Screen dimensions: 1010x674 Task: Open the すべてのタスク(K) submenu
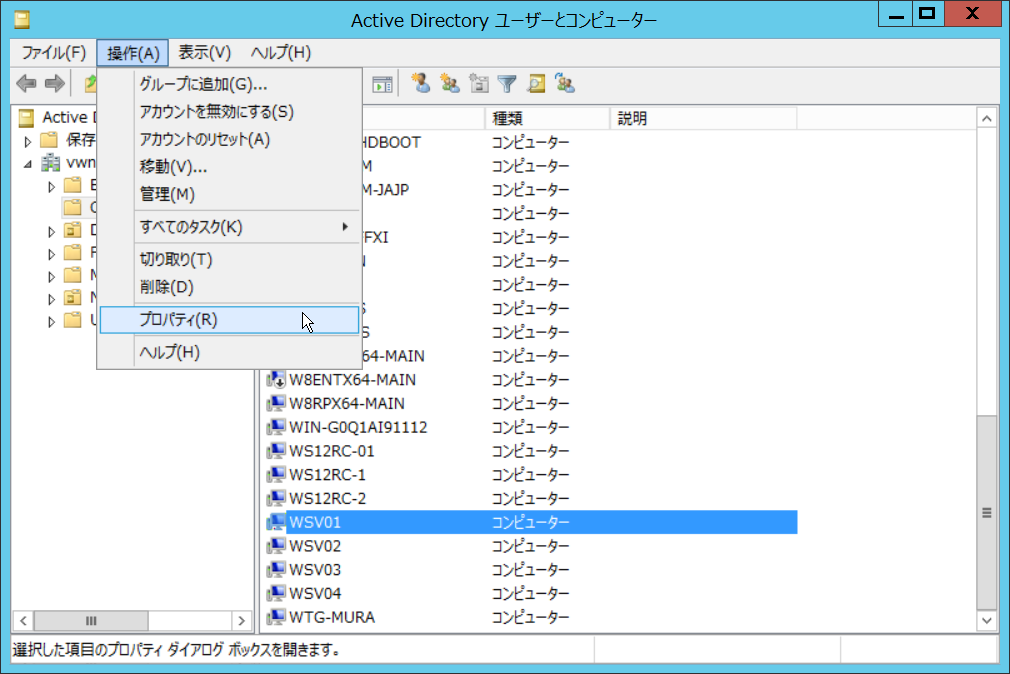229,227
